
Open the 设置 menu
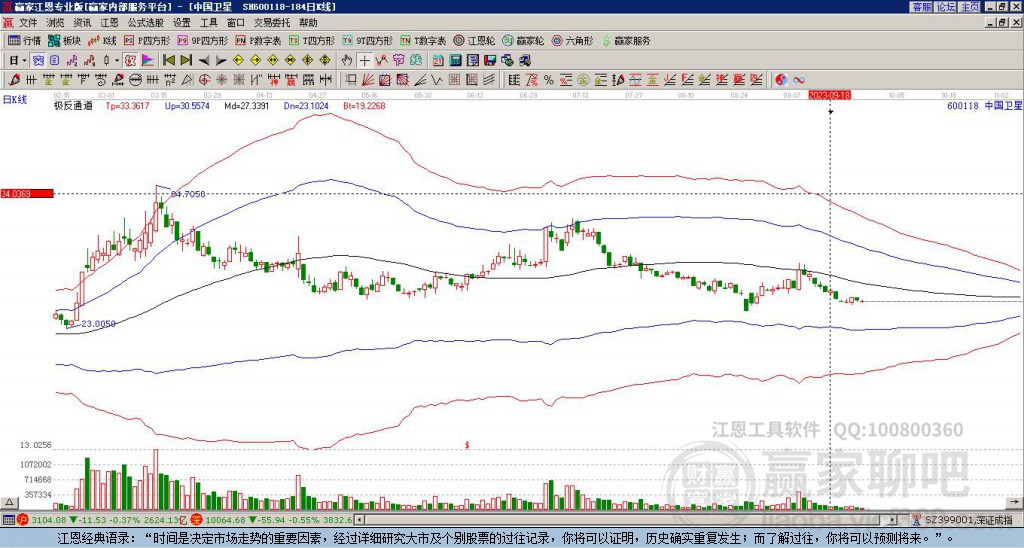coord(182,23)
